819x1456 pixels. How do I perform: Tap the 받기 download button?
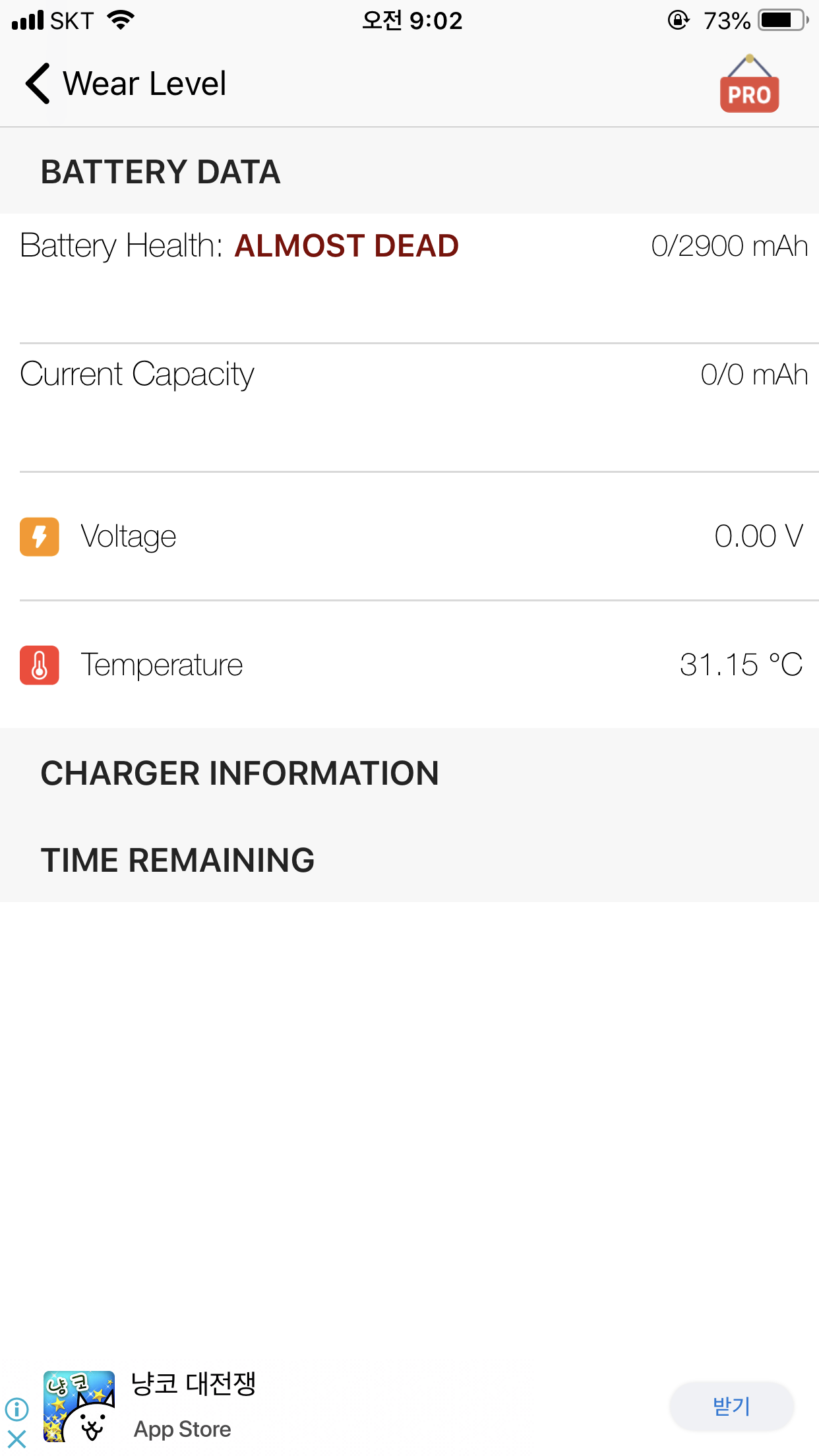(731, 1406)
